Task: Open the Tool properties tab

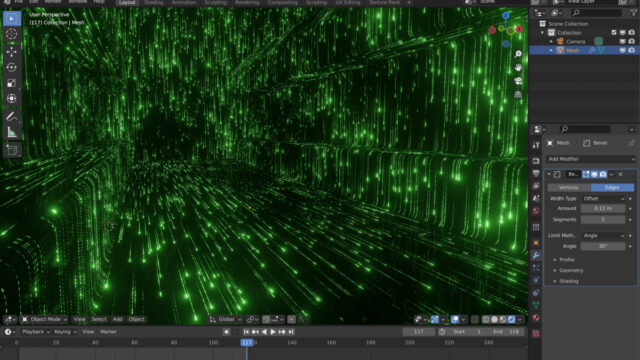Action: point(536,145)
